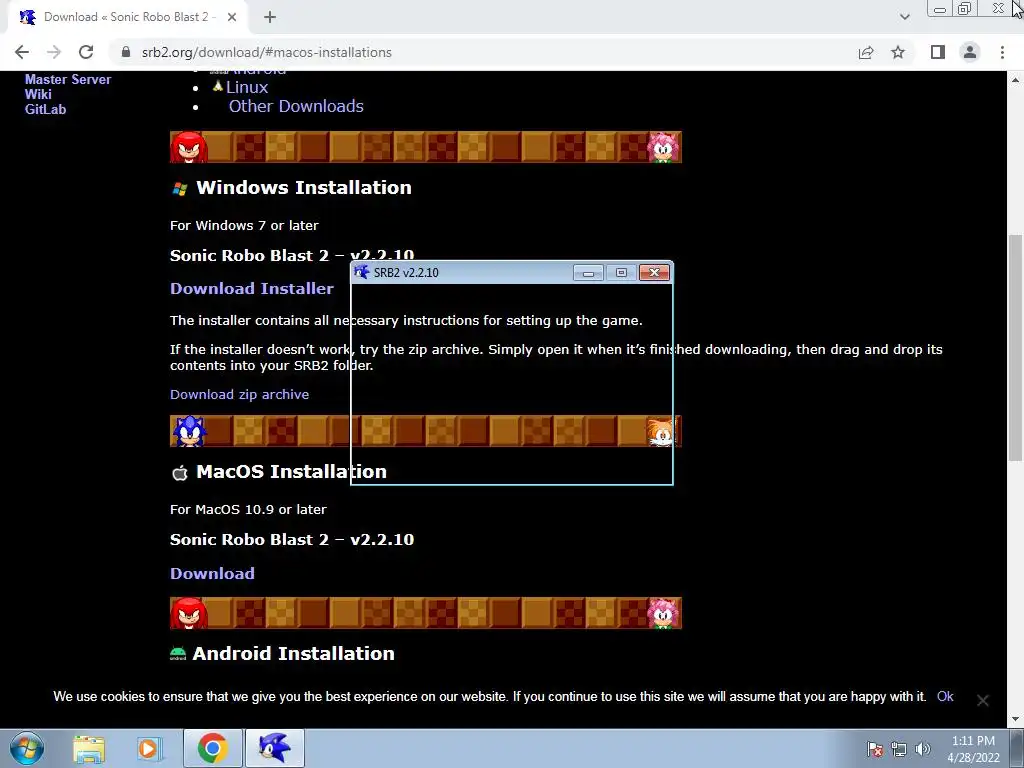Click the Windows Download Installer link
This screenshot has height=768, width=1024.
tap(251, 288)
